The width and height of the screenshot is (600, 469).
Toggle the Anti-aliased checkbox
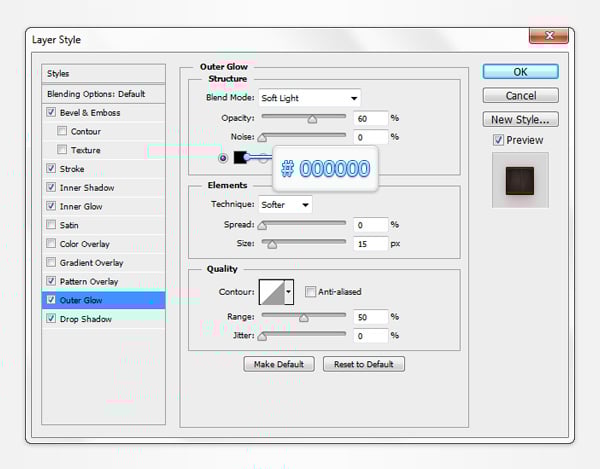click(310, 292)
